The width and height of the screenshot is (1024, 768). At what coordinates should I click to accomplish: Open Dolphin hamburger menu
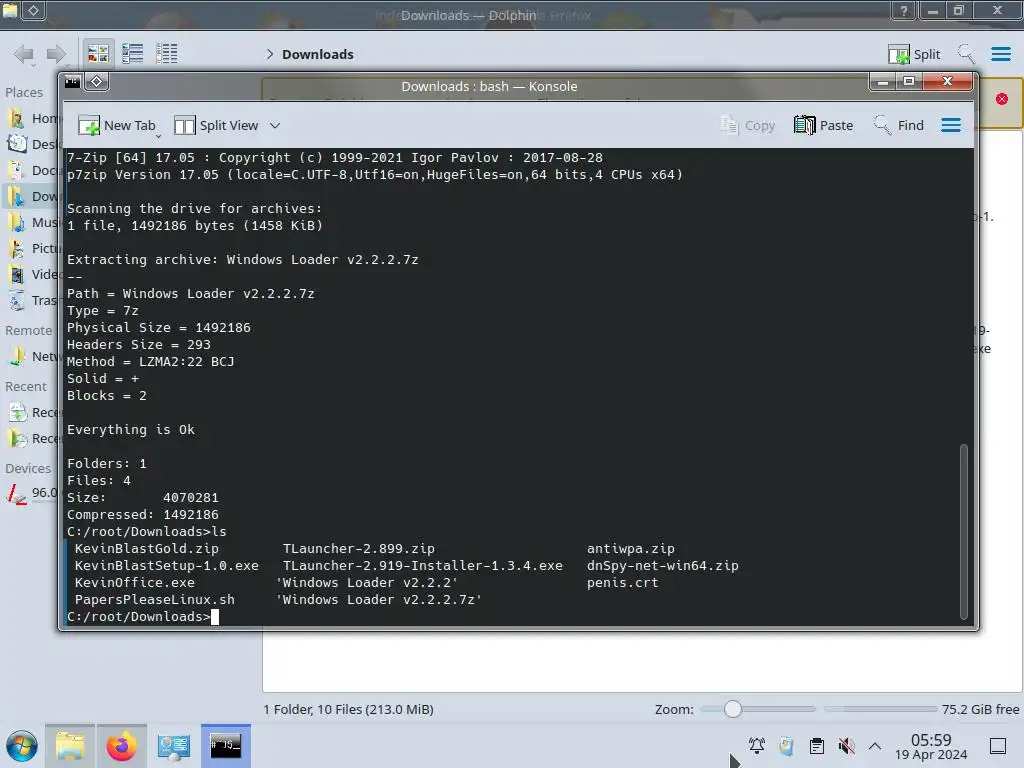(x=1000, y=54)
